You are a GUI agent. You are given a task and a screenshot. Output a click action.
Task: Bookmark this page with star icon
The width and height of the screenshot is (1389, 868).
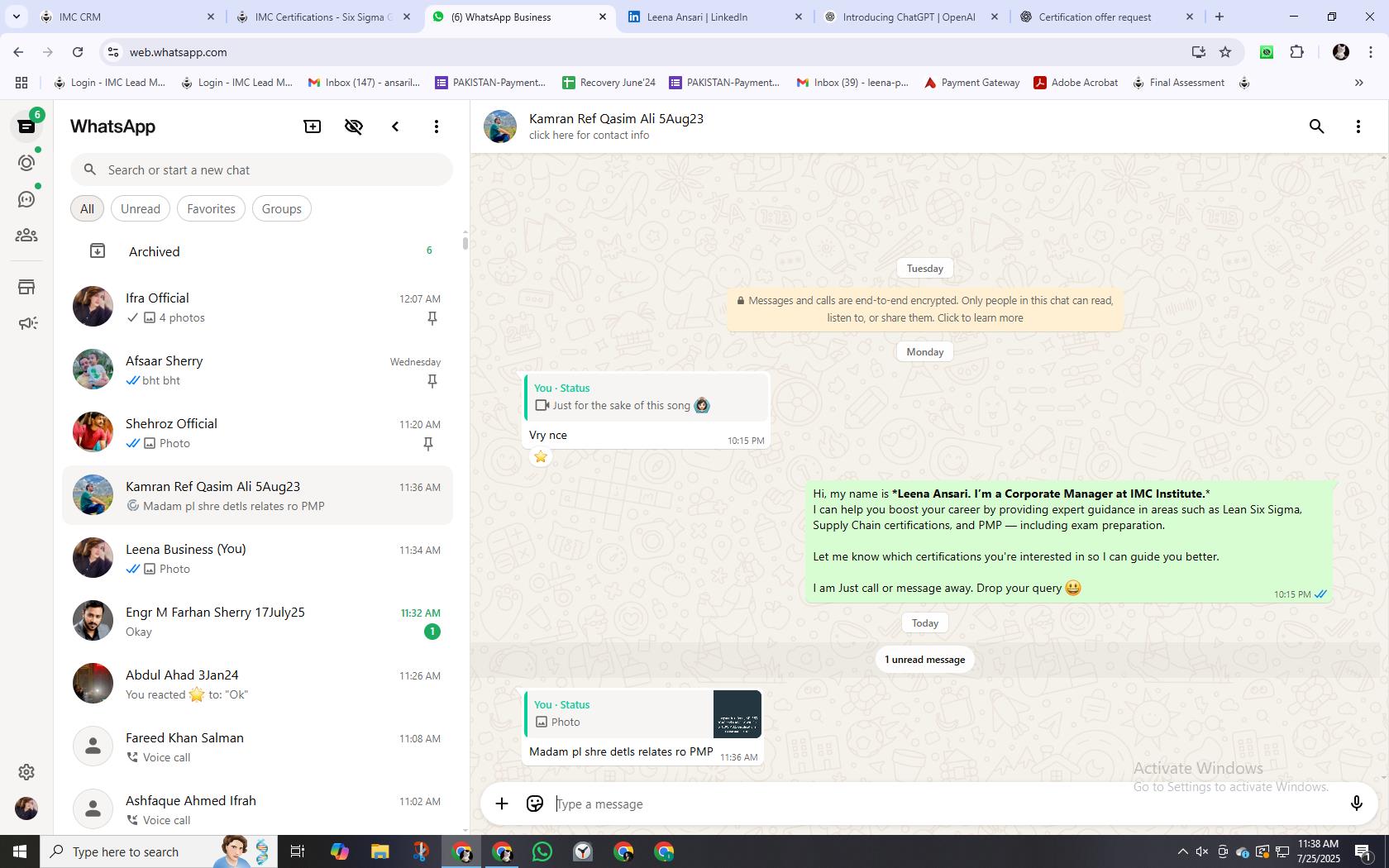tap(1225, 52)
